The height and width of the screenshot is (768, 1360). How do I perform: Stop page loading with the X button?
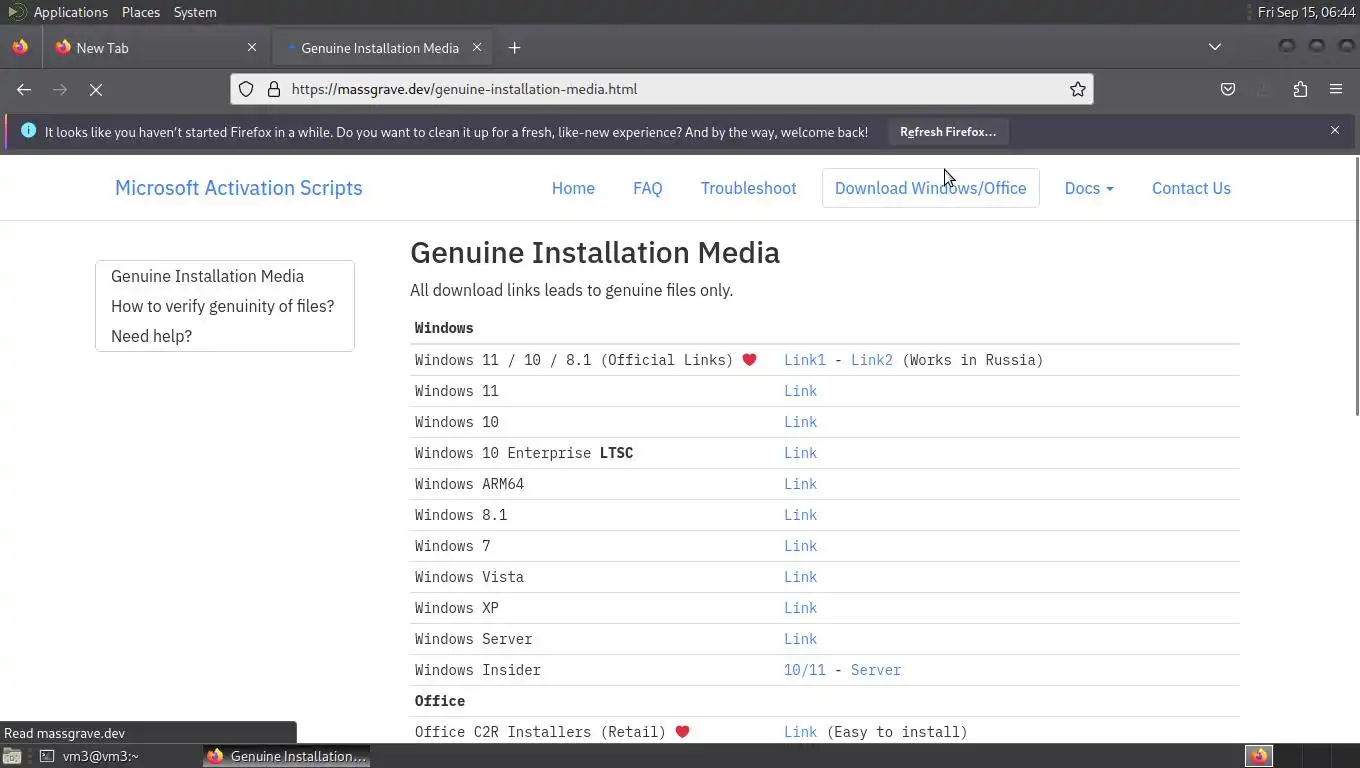point(96,89)
